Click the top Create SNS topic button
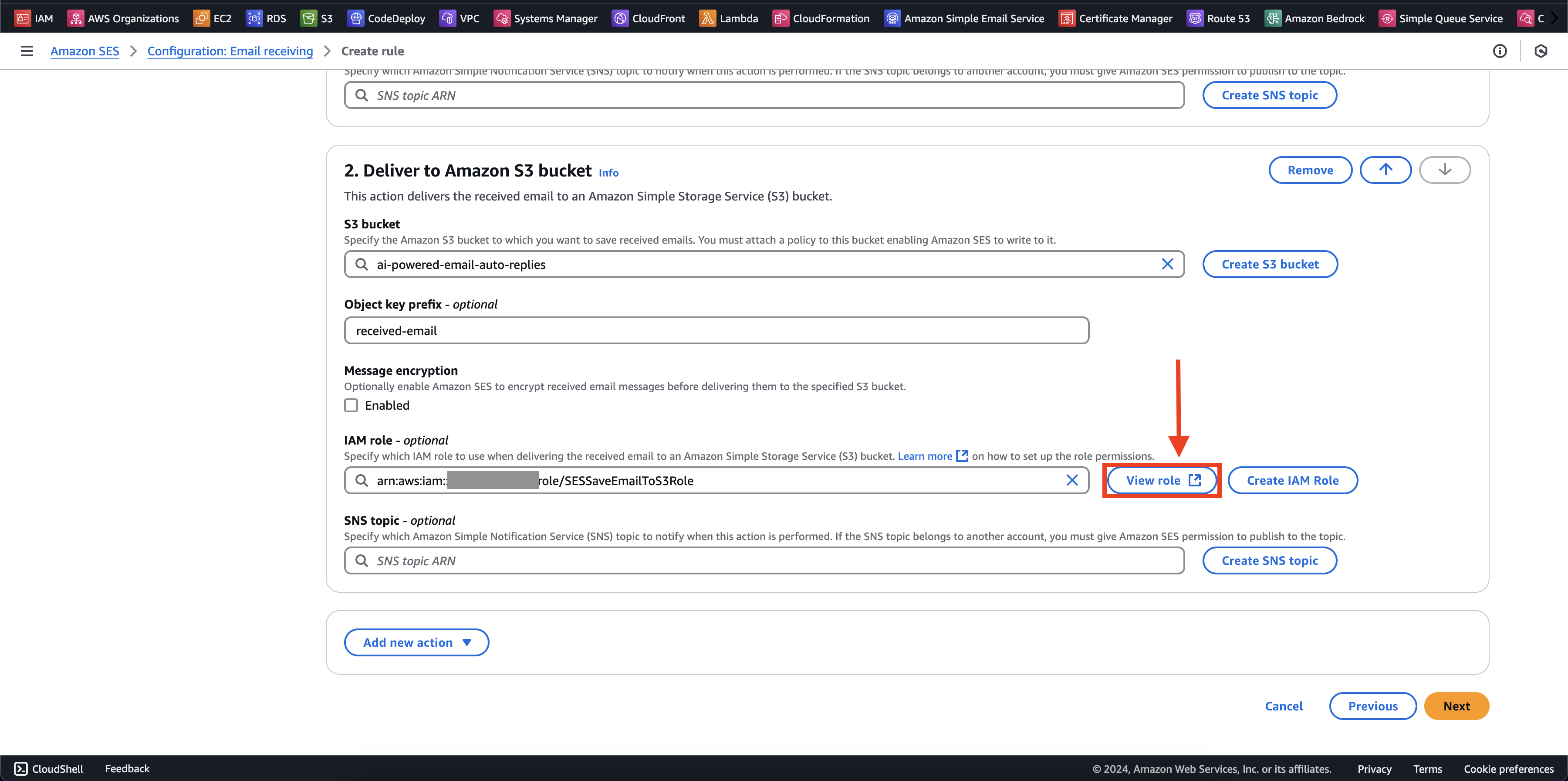Image resolution: width=1568 pixels, height=781 pixels. pos(1269,95)
